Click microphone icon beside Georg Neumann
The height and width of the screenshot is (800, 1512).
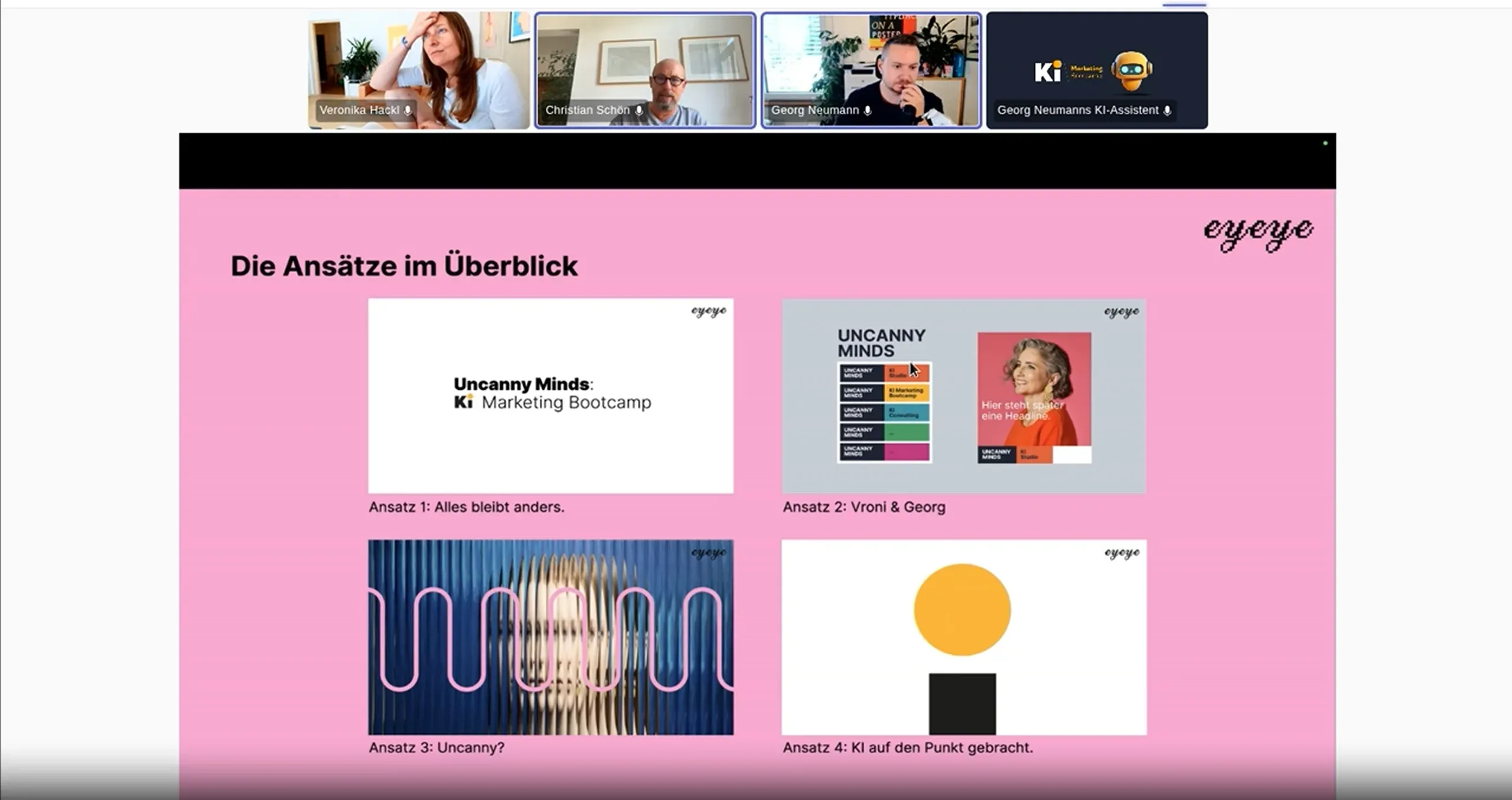point(867,110)
